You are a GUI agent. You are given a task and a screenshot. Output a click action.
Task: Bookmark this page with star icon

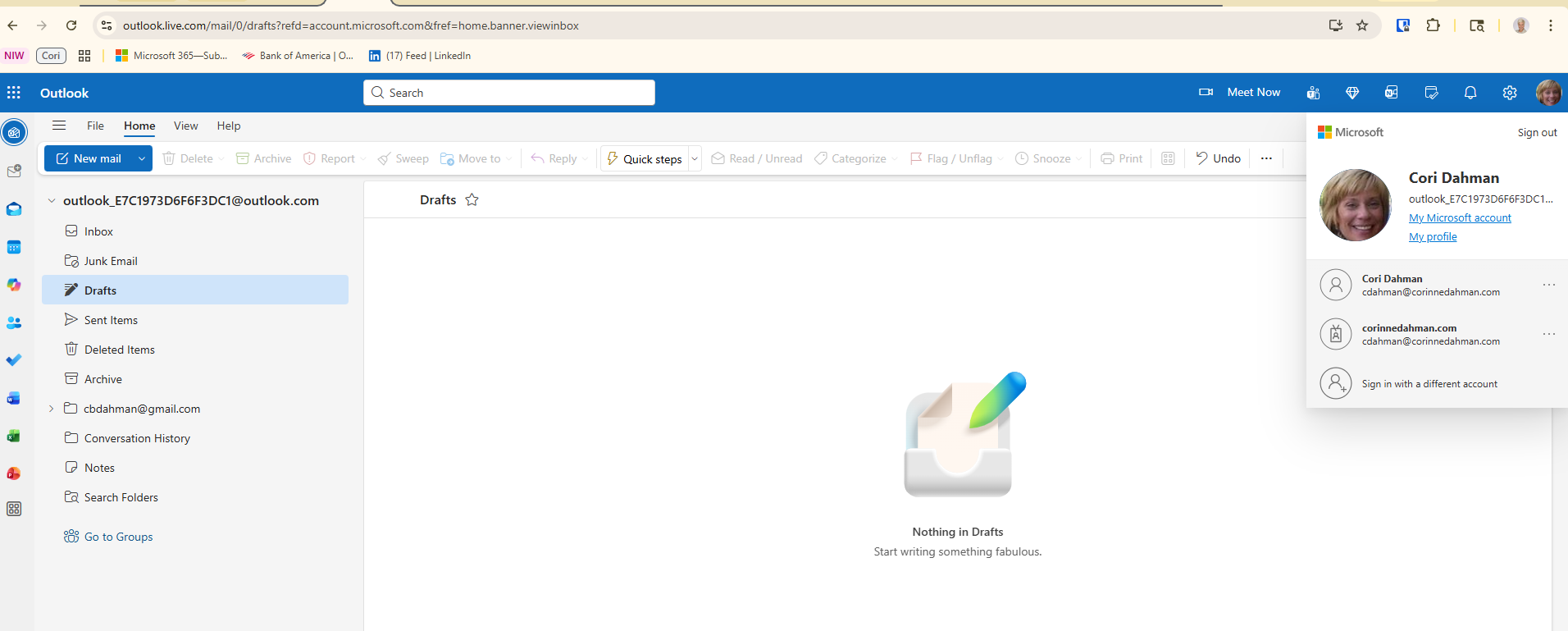coord(1362,25)
